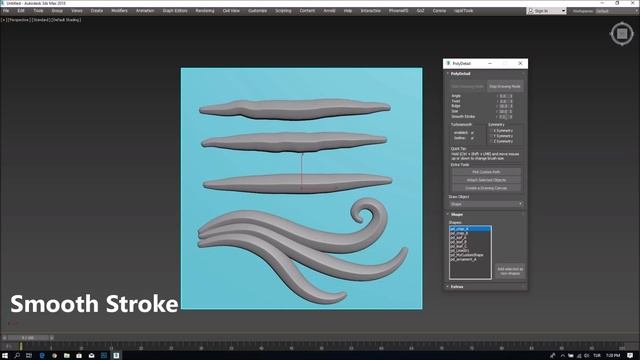Select the first highlighted shape in list
This screenshot has height=360, width=640.
470,229
